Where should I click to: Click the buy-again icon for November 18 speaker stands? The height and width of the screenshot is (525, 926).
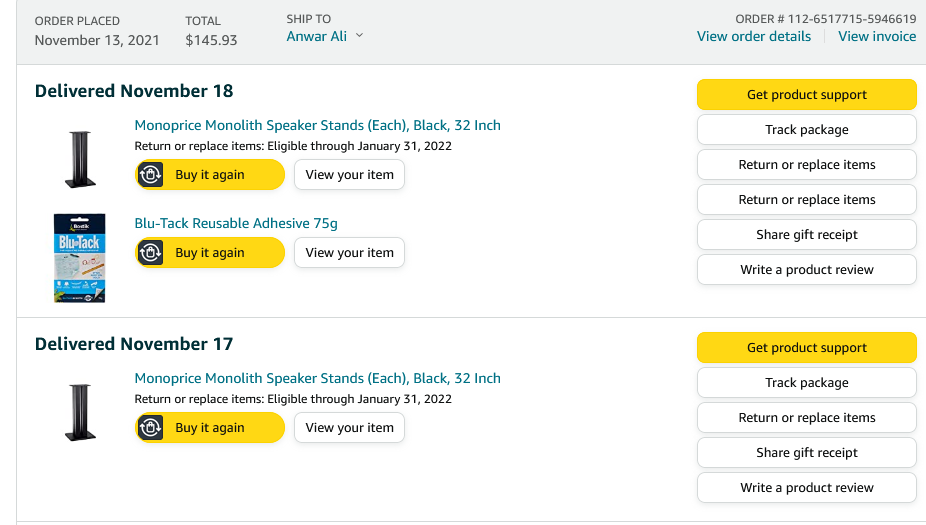coord(150,175)
